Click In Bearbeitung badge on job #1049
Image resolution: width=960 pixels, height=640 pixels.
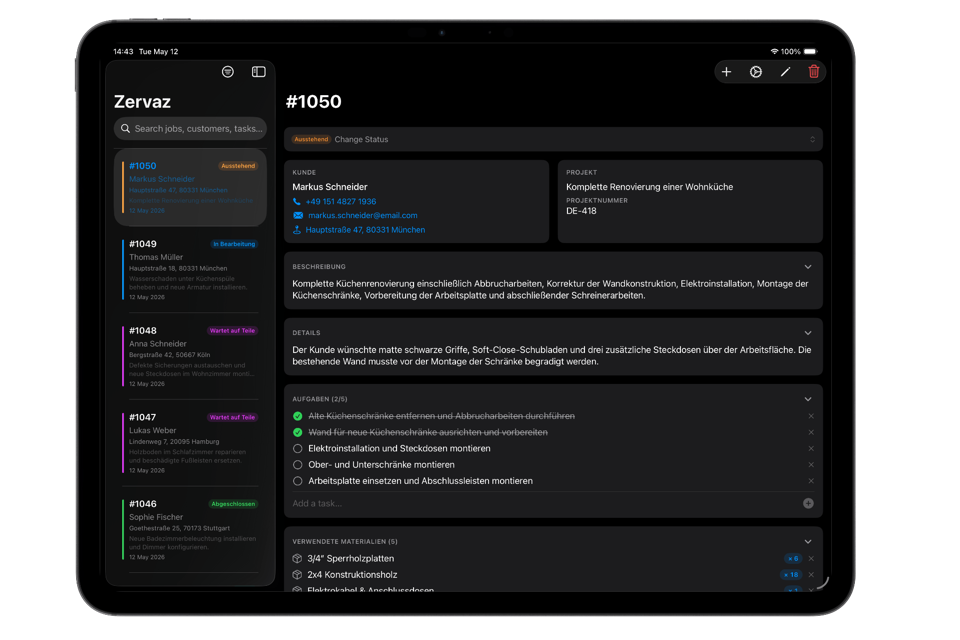coord(234,244)
